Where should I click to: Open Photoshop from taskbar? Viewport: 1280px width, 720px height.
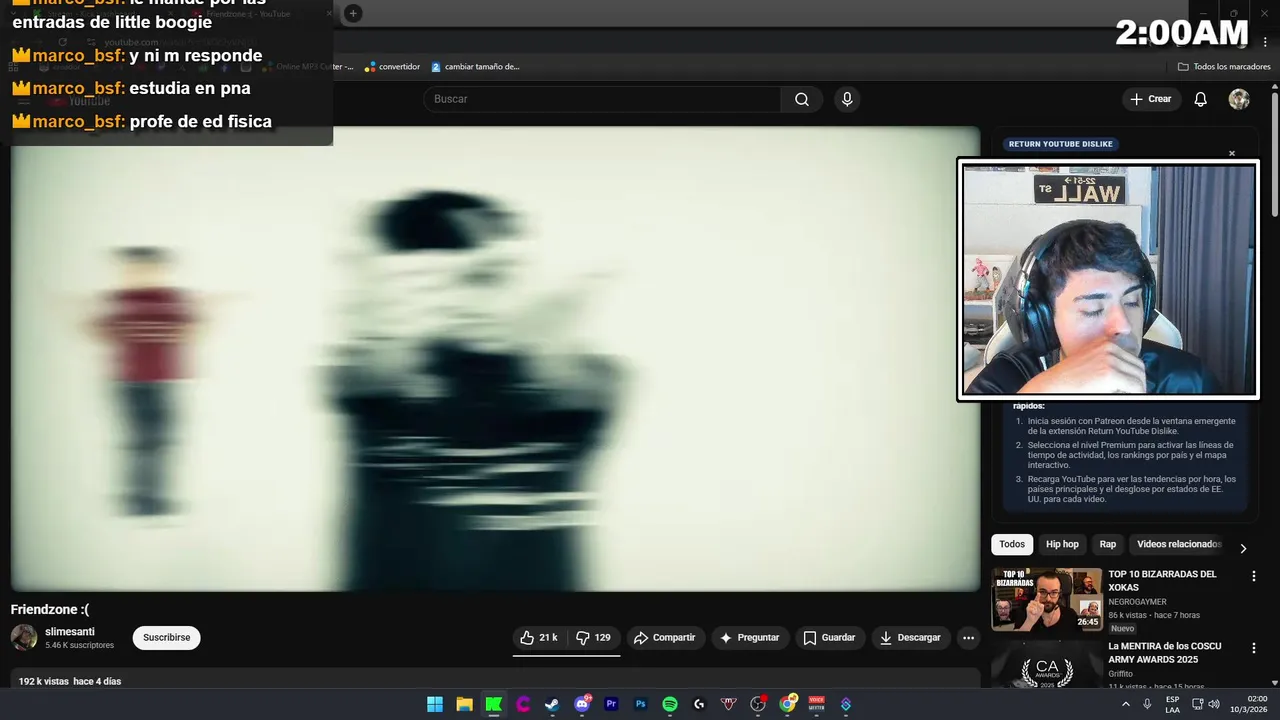[640, 704]
